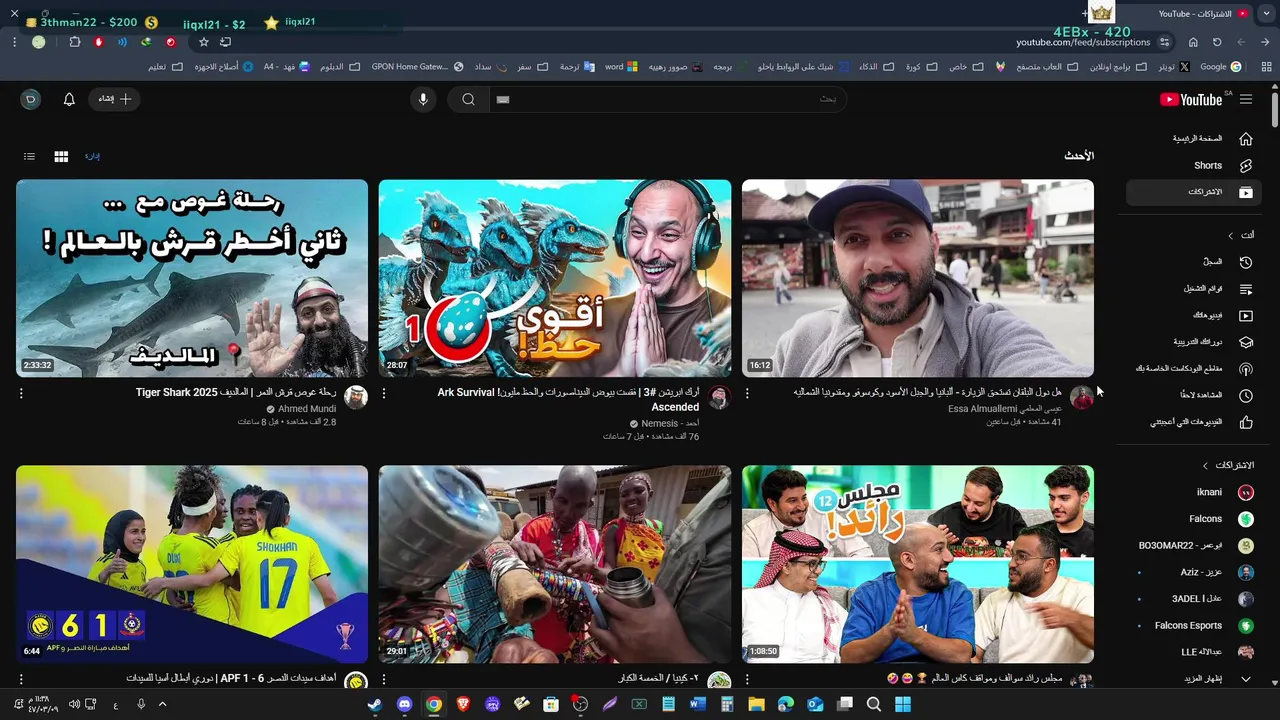The image size is (1280, 720).
Task: Open the Ahmed Mundi channel avatar
Action: [356, 397]
